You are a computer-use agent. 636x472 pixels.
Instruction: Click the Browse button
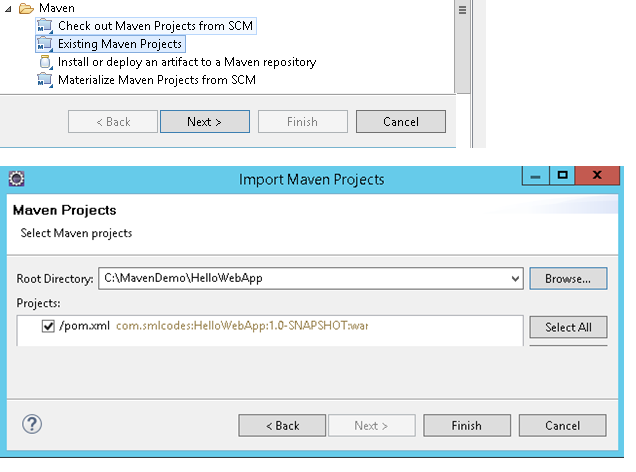pyautogui.click(x=568, y=278)
